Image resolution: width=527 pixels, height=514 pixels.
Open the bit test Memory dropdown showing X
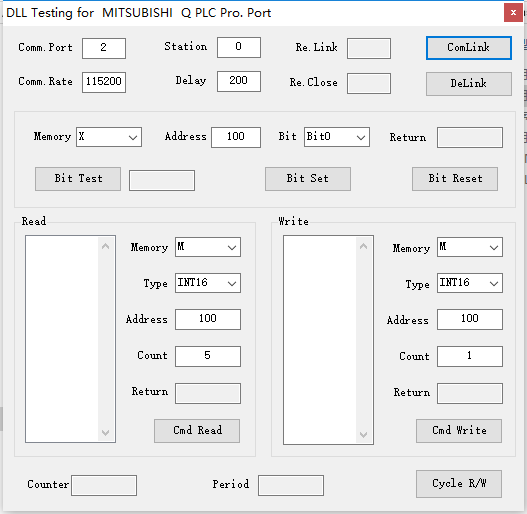109,137
